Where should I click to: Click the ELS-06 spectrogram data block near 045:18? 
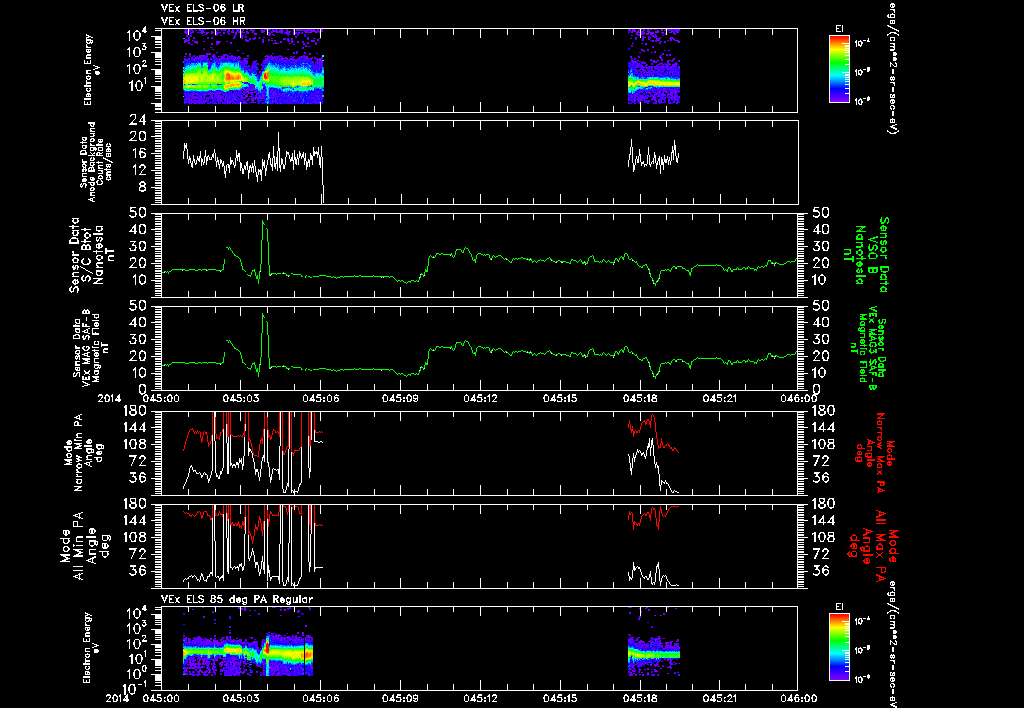(x=654, y=67)
